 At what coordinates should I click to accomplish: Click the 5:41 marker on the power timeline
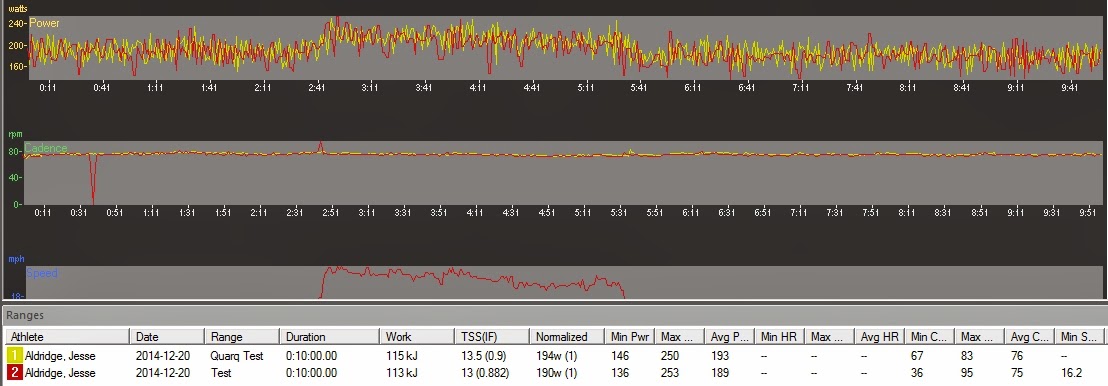[x=639, y=88]
